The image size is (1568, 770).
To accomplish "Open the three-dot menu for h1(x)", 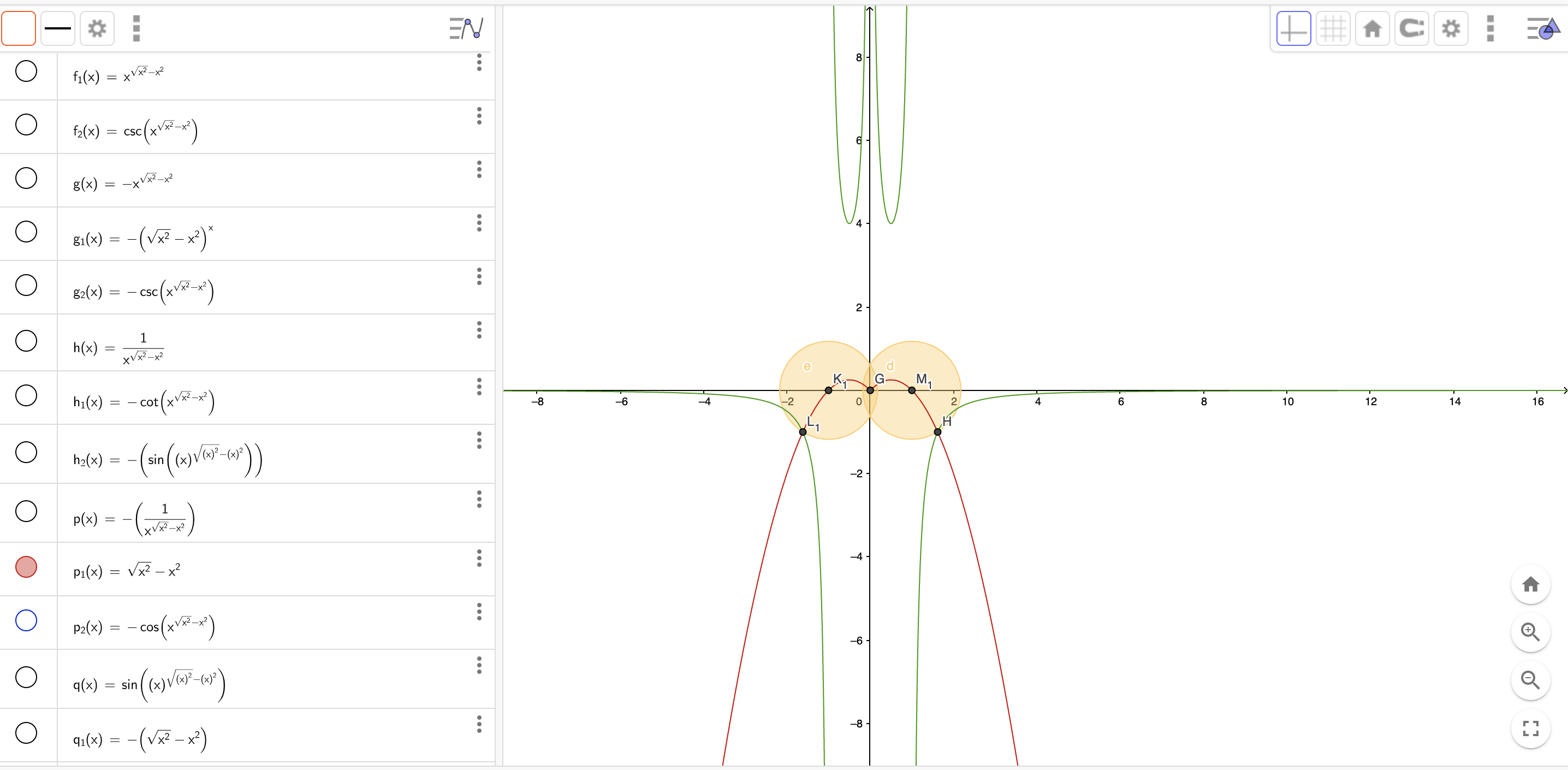I will click(480, 387).
